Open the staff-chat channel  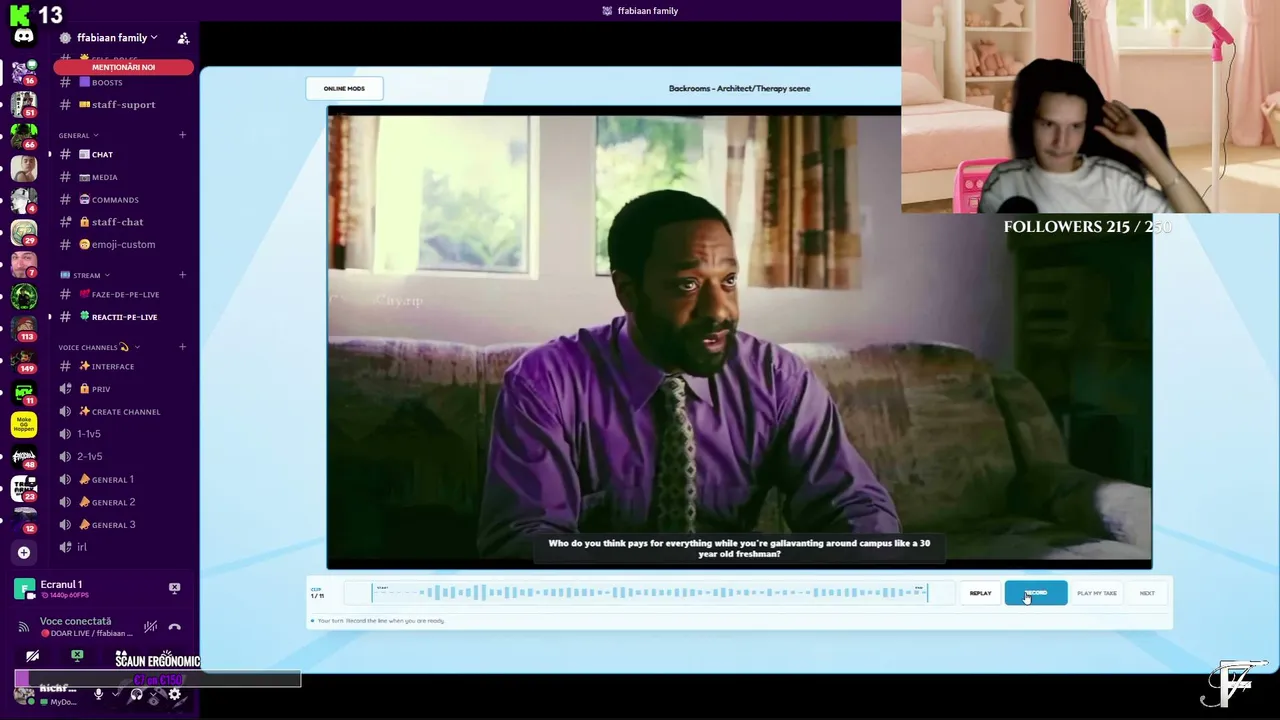click(x=123, y=222)
